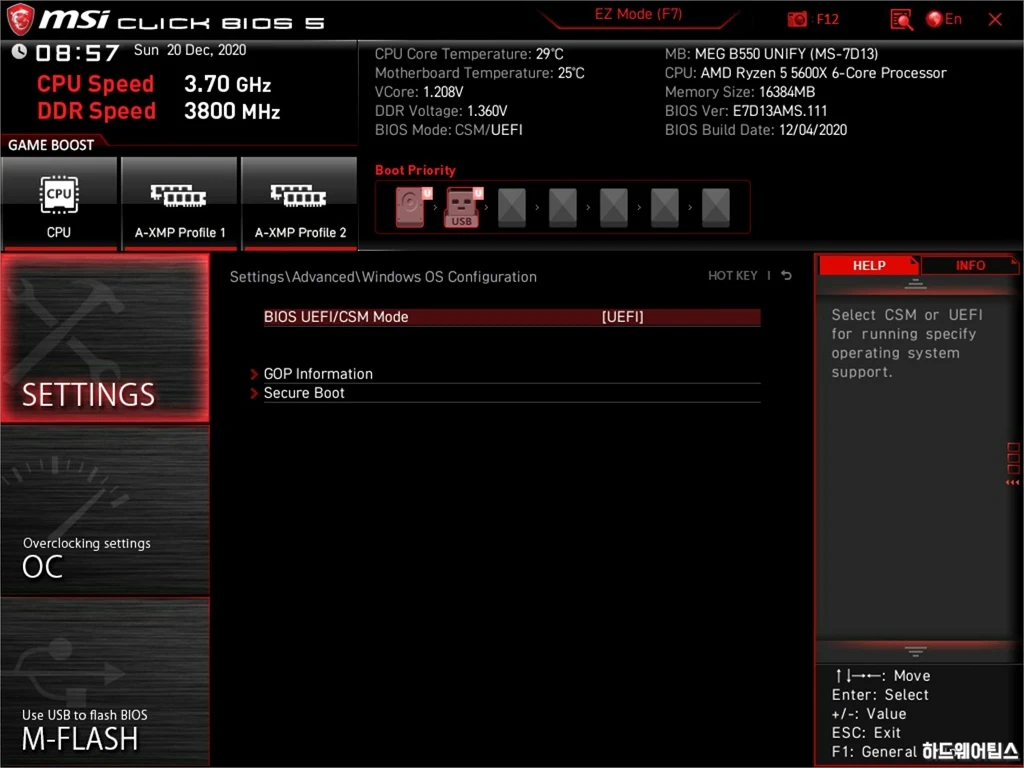Click the GAME BOOST label

[51, 145]
